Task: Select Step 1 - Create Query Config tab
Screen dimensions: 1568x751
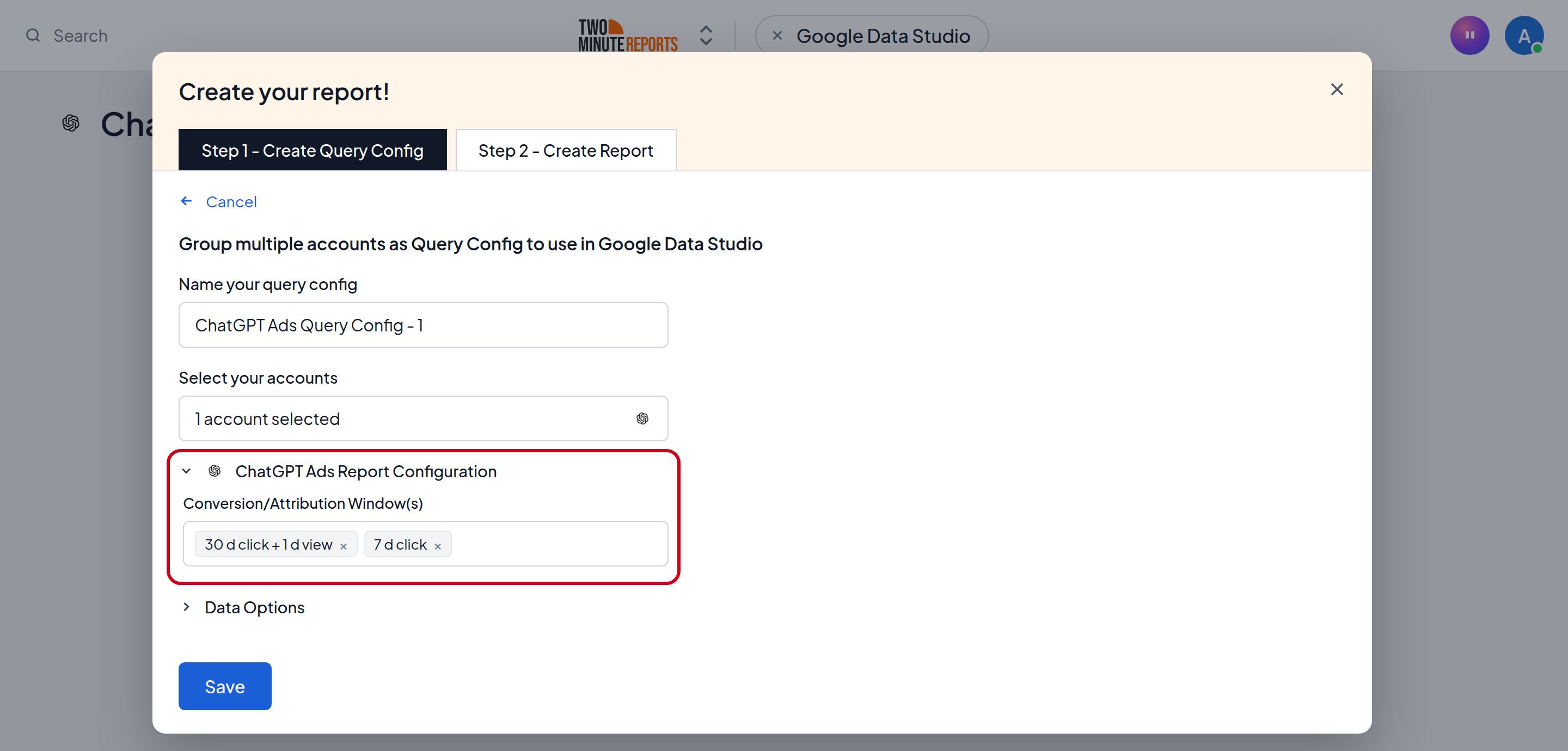Action: click(313, 150)
